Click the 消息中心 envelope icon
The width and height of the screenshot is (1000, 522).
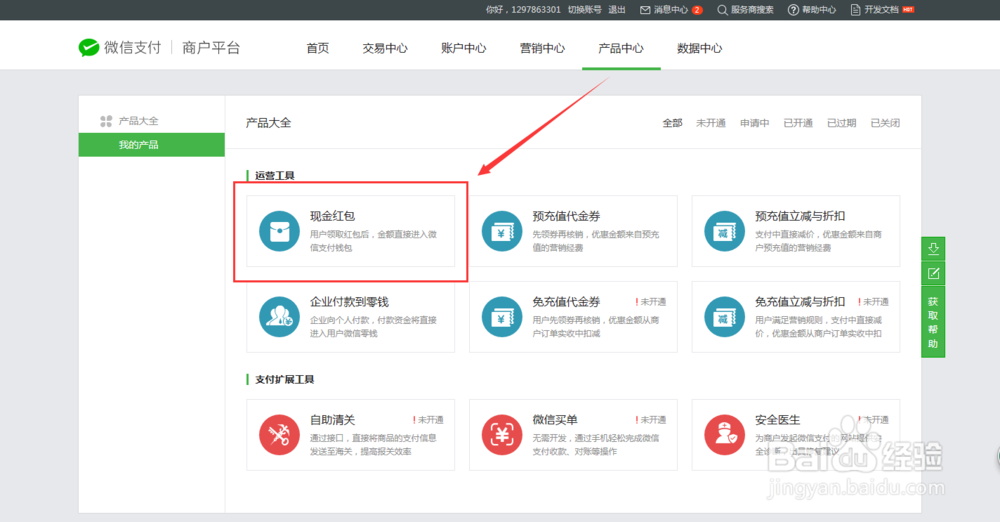coord(645,10)
